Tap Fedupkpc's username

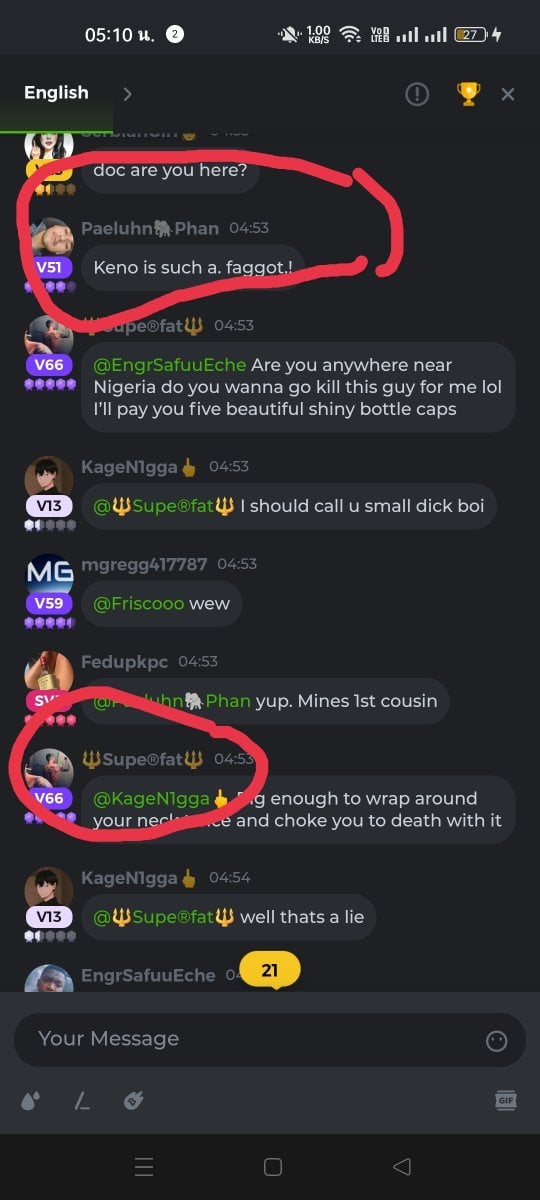(x=125, y=661)
